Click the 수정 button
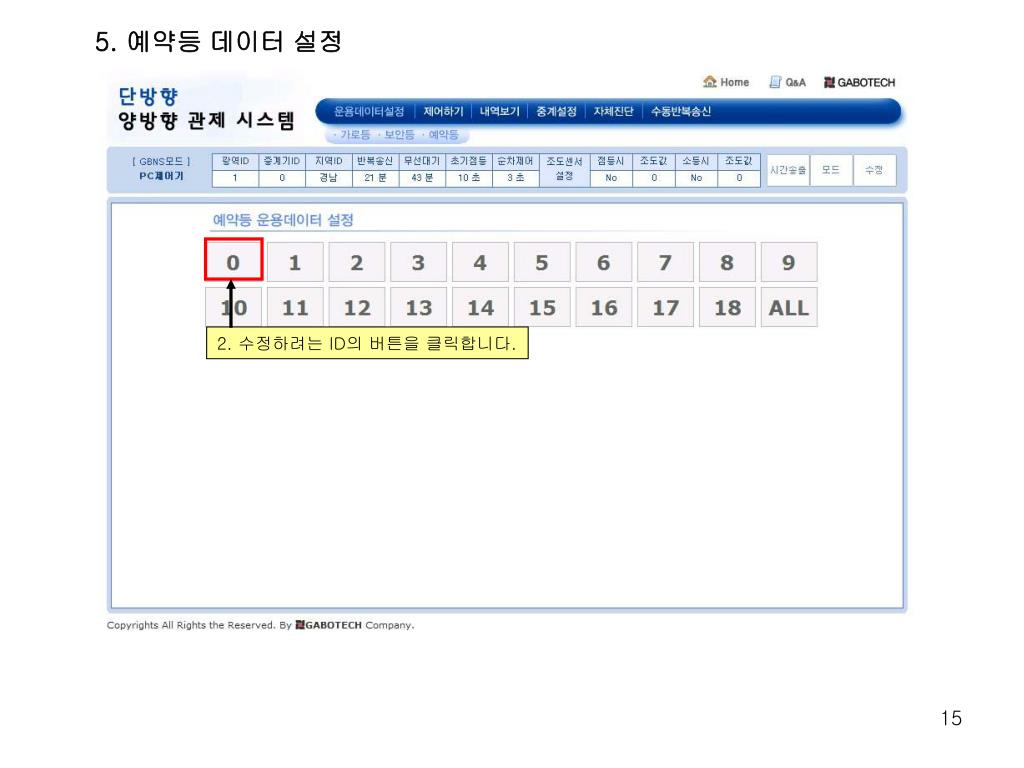The image size is (1024, 768). [874, 170]
